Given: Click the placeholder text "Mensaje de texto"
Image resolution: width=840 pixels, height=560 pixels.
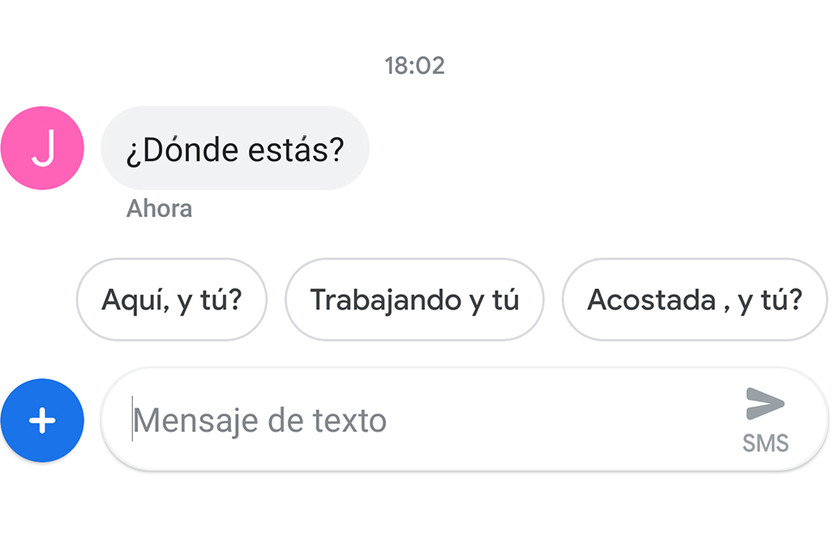Looking at the screenshot, I should [x=260, y=420].
